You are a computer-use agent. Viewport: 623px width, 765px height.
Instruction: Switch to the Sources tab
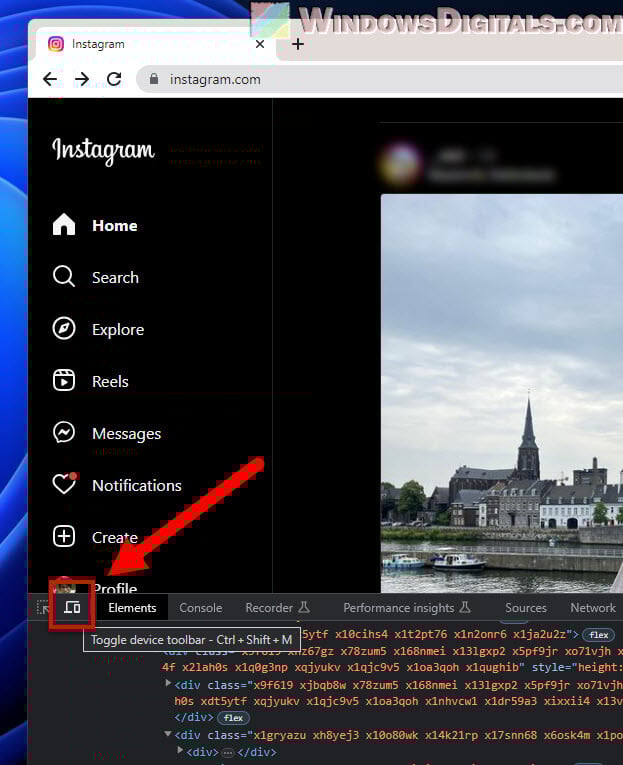[x=525, y=608]
